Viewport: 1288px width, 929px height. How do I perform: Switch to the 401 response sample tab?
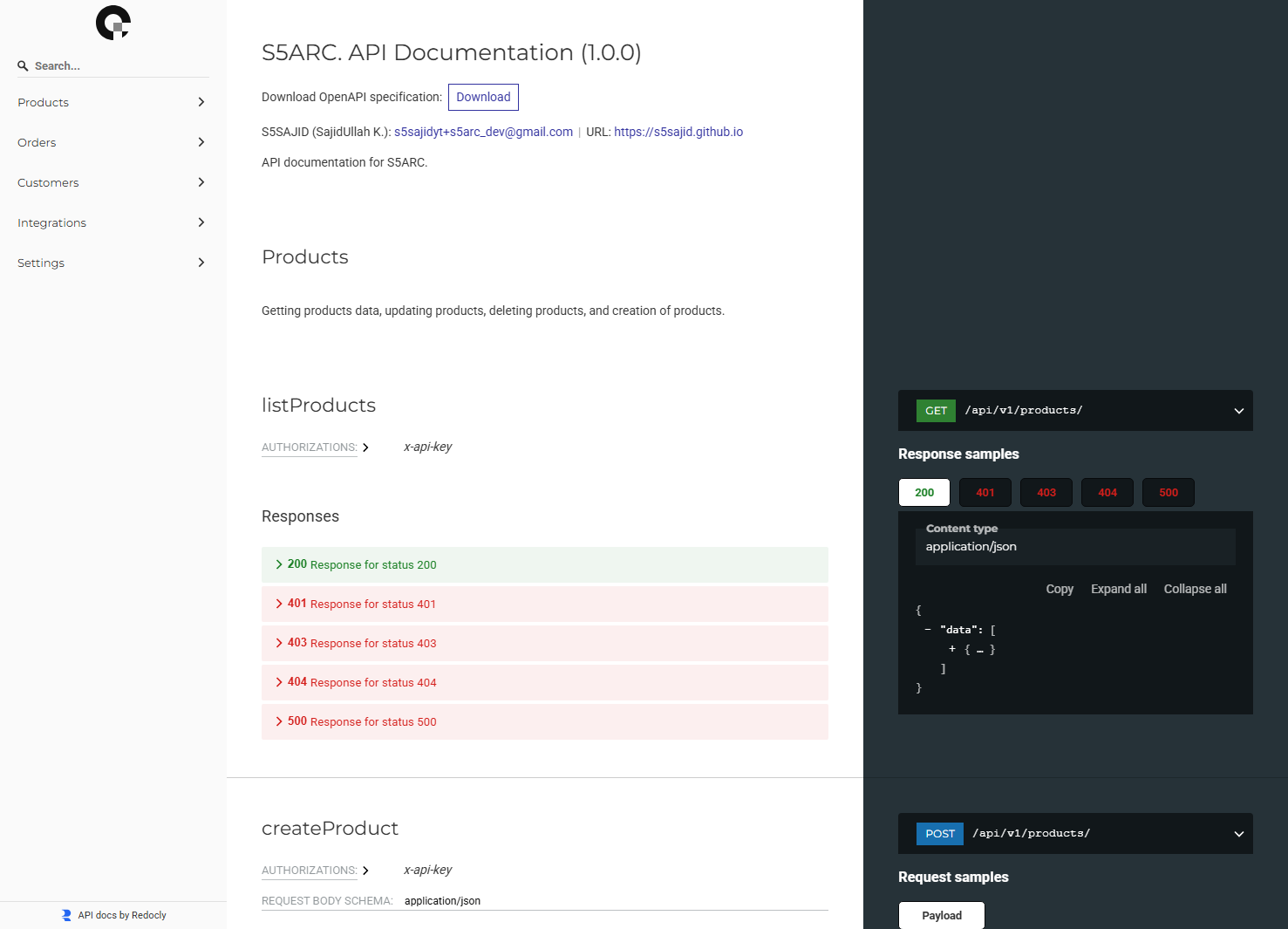[985, 492]
